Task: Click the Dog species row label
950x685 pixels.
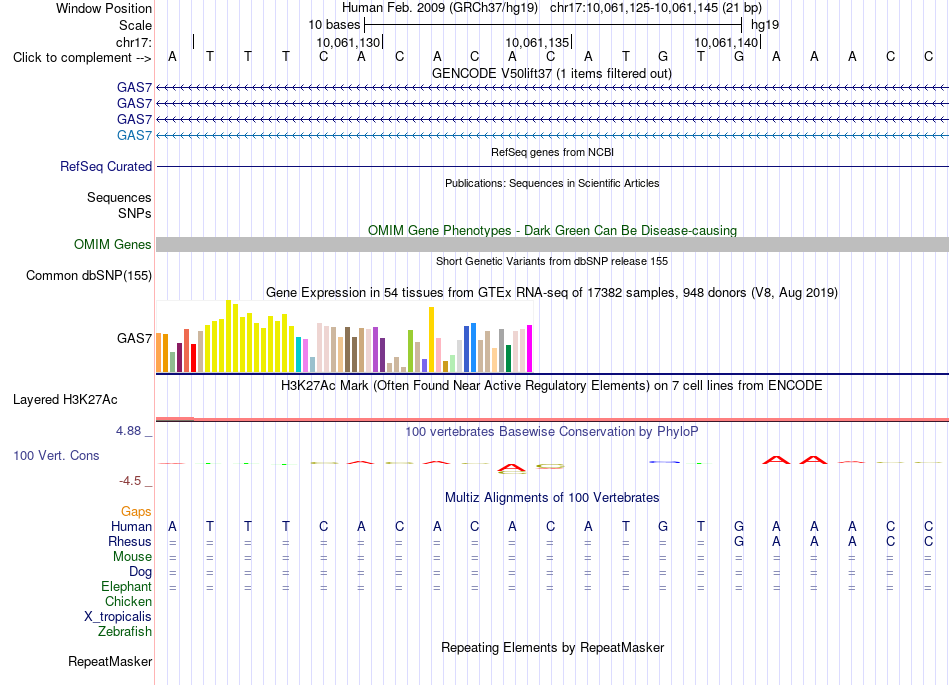Action: [141, 572]
